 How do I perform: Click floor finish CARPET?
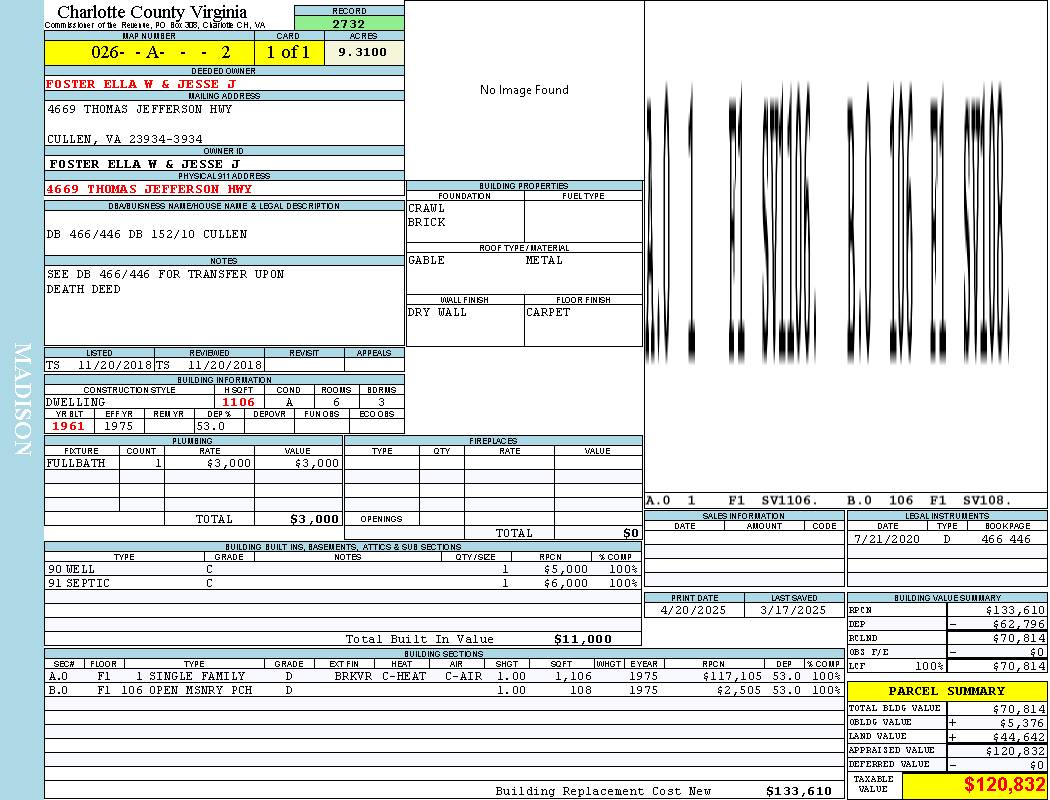pyautogui.click(x=548, y=313)
